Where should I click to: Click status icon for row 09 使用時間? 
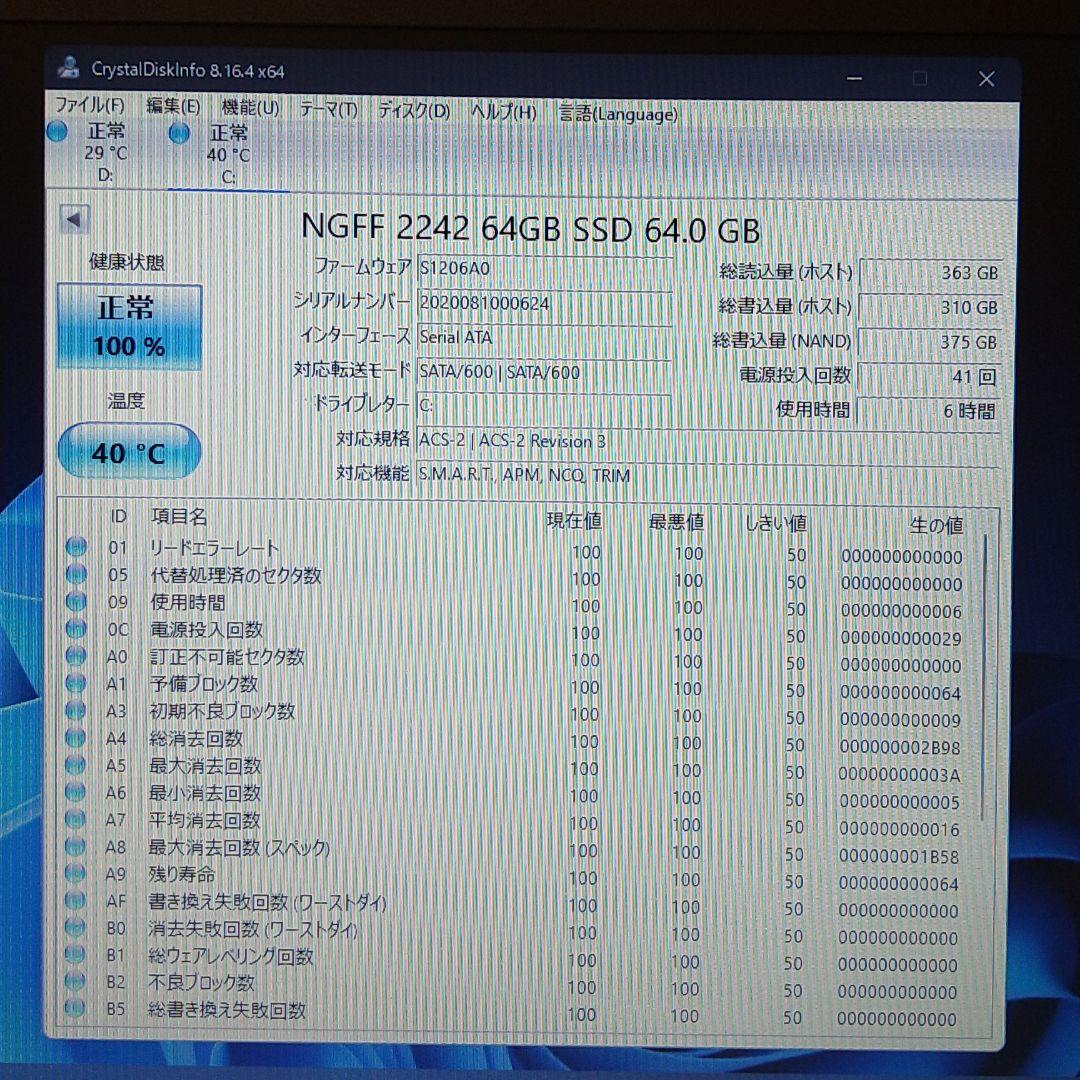coord(76,601)
